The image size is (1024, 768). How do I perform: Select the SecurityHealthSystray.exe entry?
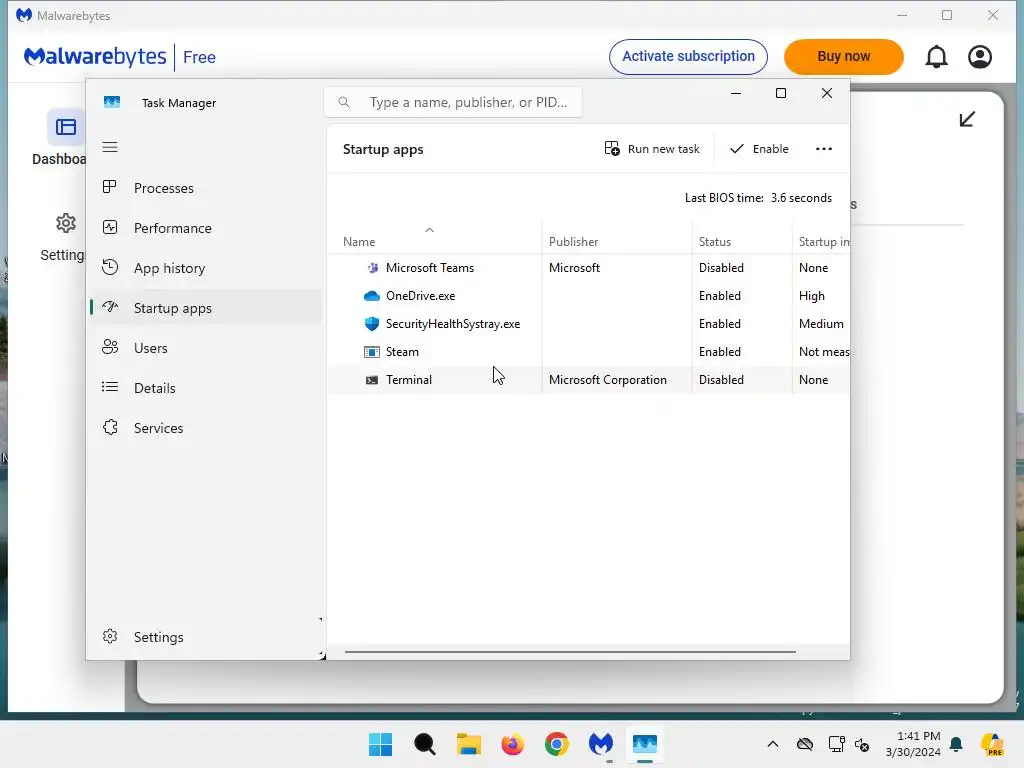tap(588, 324)
